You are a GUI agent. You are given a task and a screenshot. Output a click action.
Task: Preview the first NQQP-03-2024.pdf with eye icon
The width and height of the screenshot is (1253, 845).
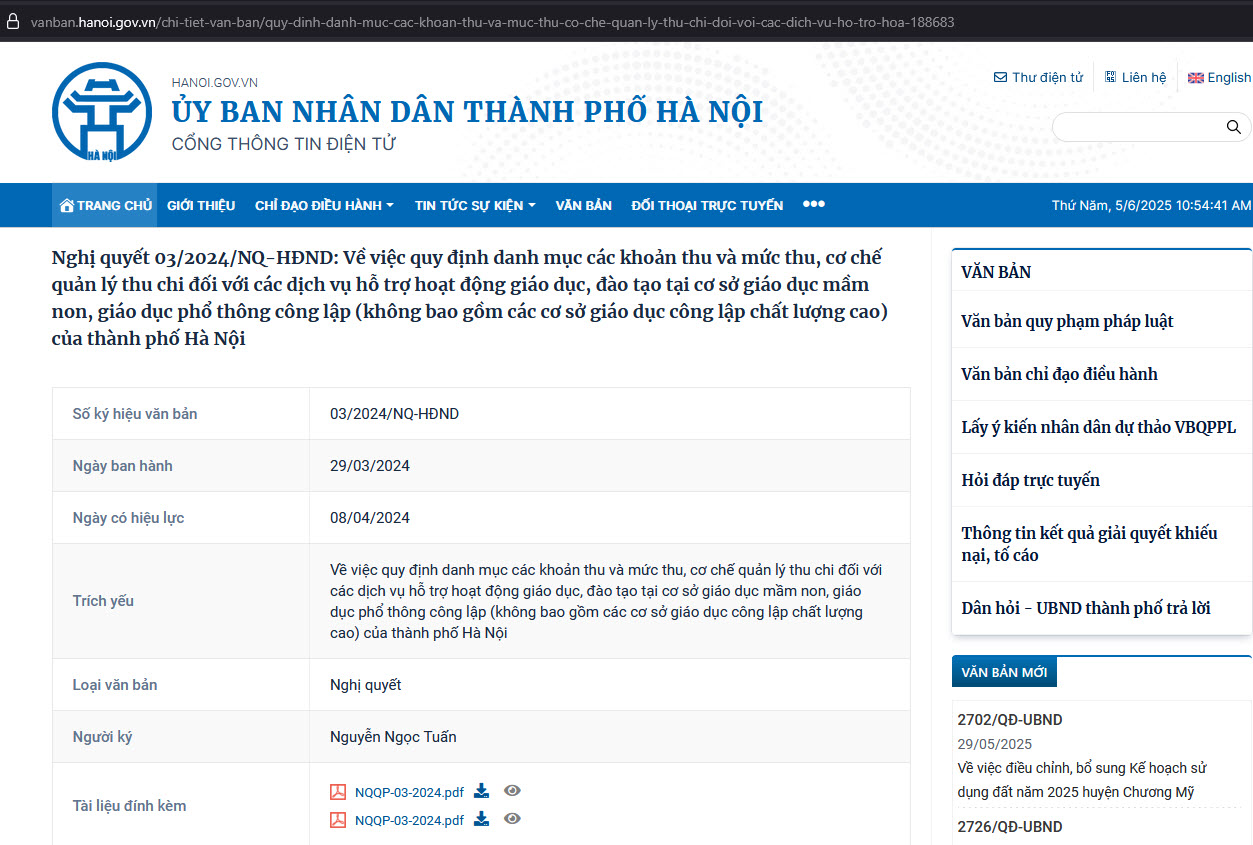tap(512, 791)
